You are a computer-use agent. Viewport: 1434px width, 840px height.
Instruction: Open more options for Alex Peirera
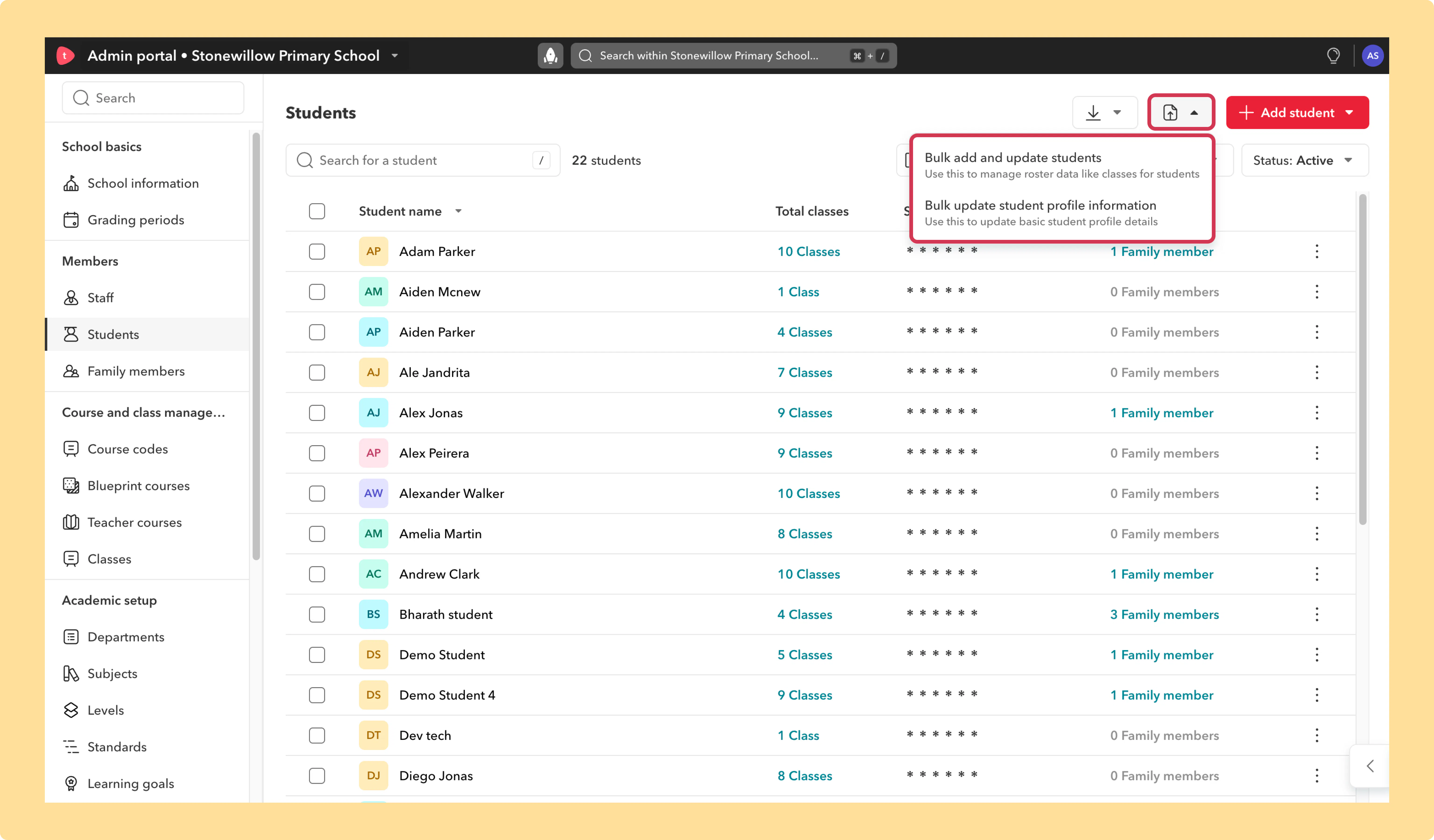pos(1317,453)
